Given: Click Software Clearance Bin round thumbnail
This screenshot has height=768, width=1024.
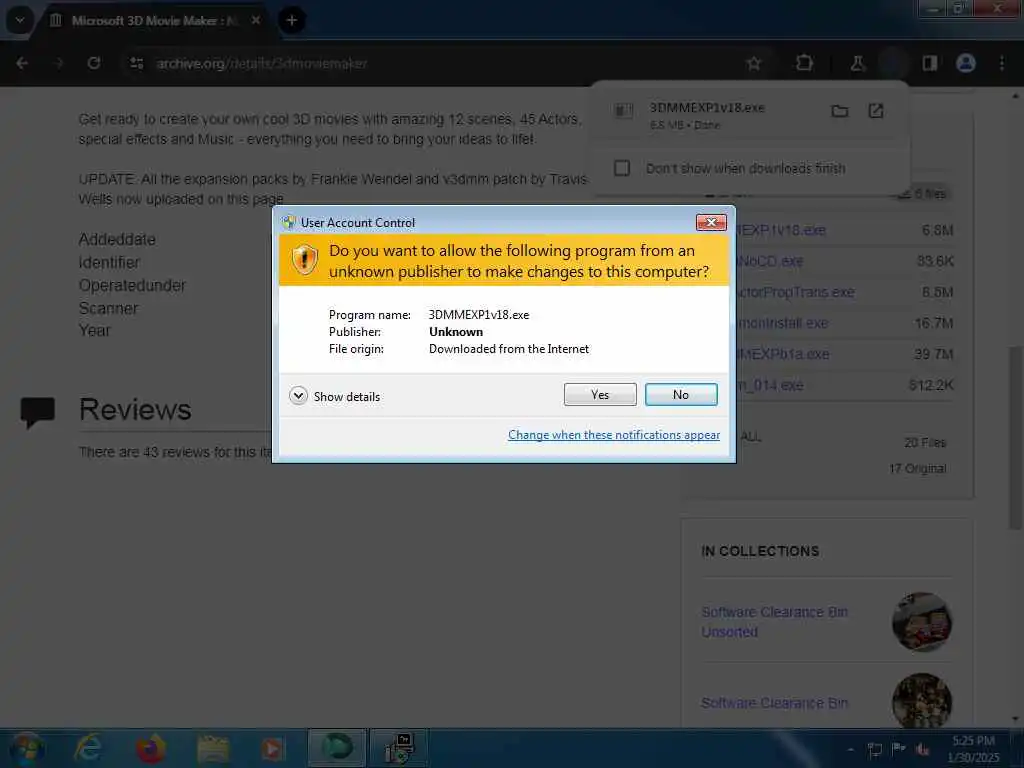Looking at the screenshot, I should [921, 701].
